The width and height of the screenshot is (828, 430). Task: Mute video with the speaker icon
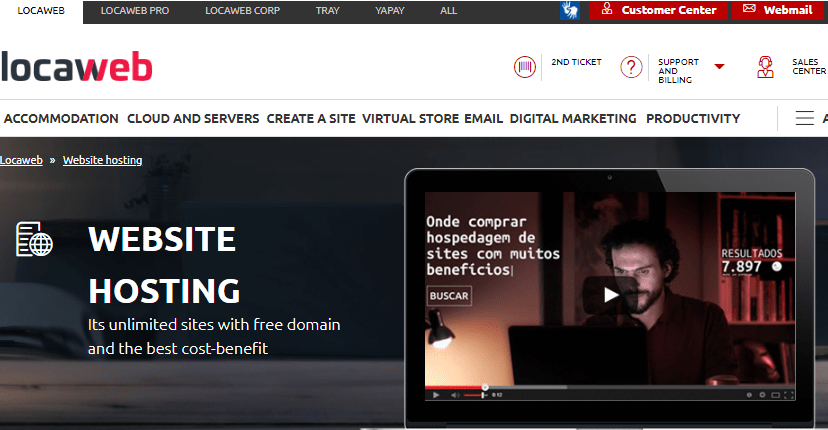coord(455,395)
